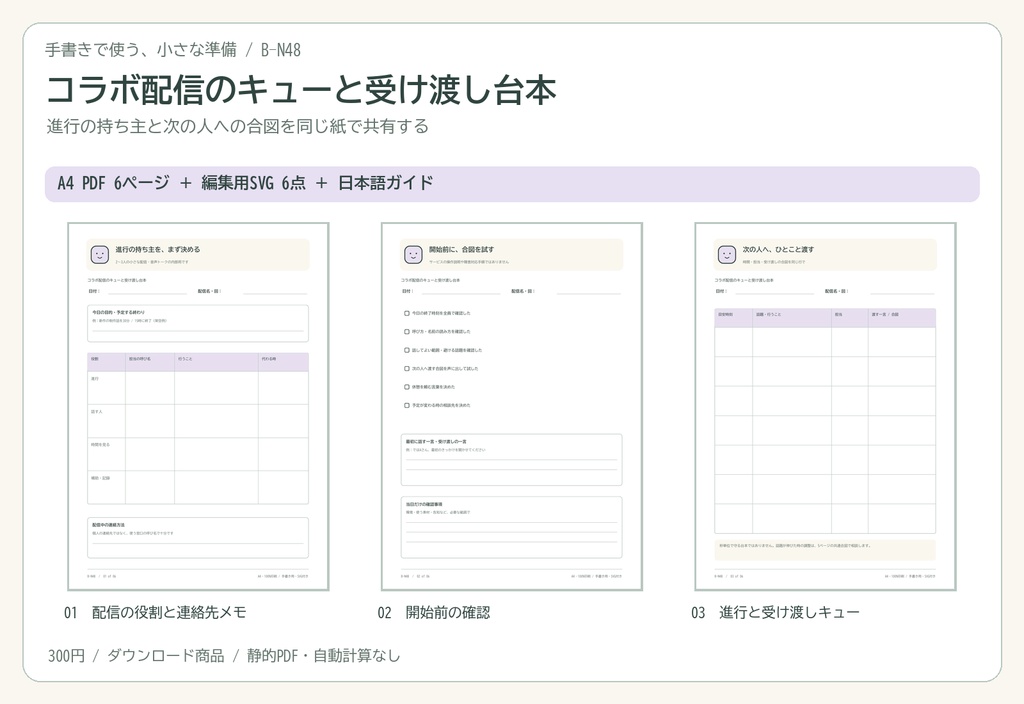Click the smiley icon beside 次の人へ、ひとこと渡す
This screenshot has height=704, width=1024.
point(726,255)
